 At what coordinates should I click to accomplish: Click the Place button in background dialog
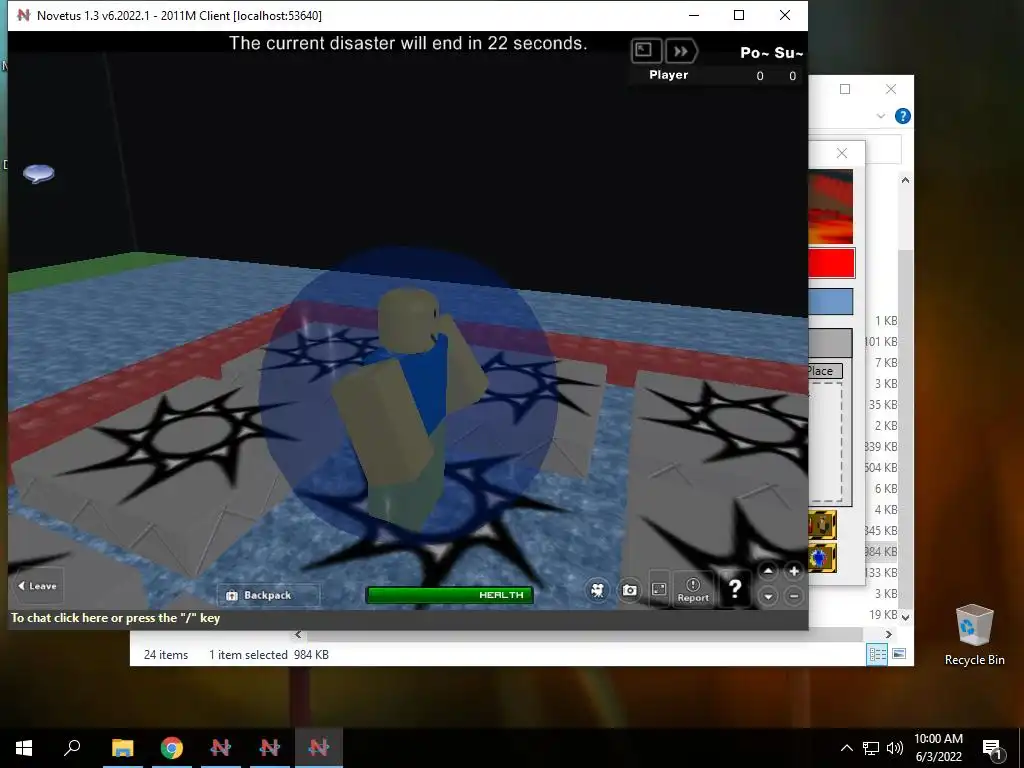tap(825, 371)
